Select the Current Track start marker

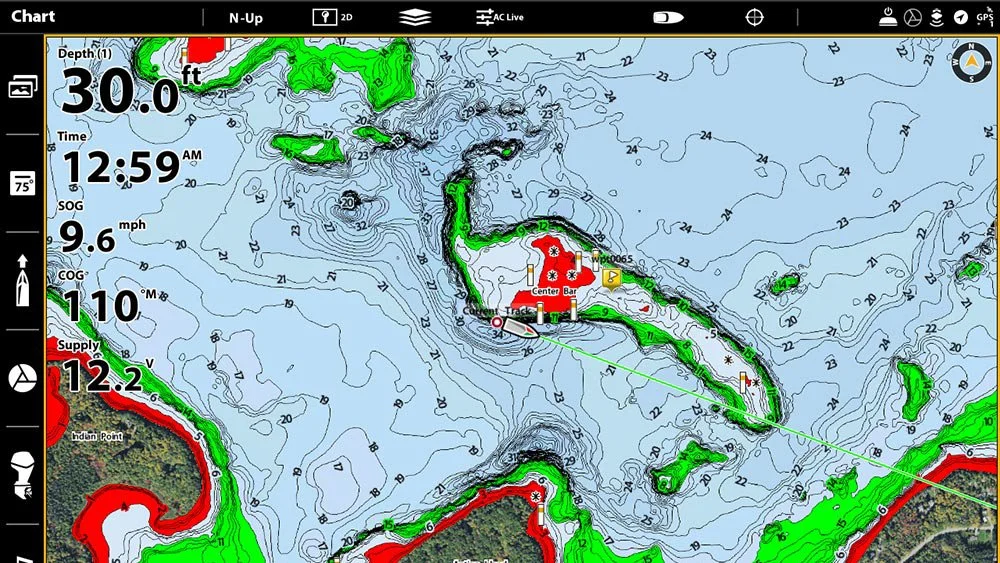[497, 323]
